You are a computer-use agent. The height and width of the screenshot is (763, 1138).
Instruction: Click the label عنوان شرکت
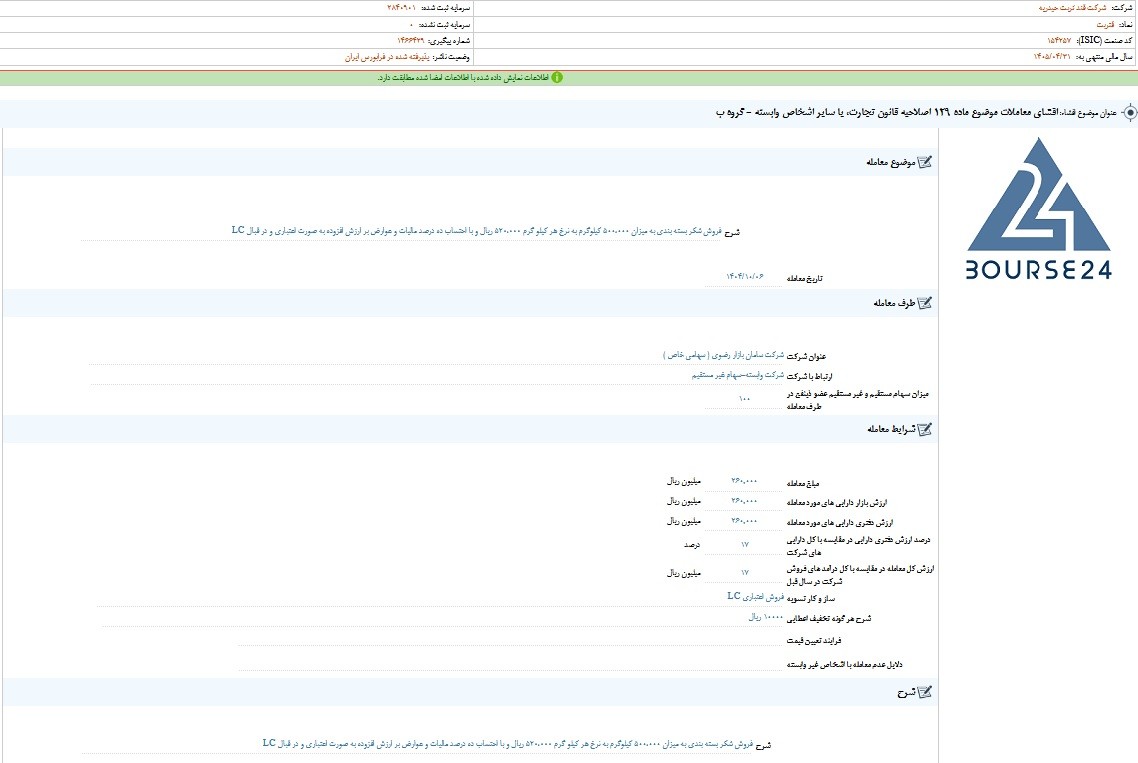(x=806, y=356)
